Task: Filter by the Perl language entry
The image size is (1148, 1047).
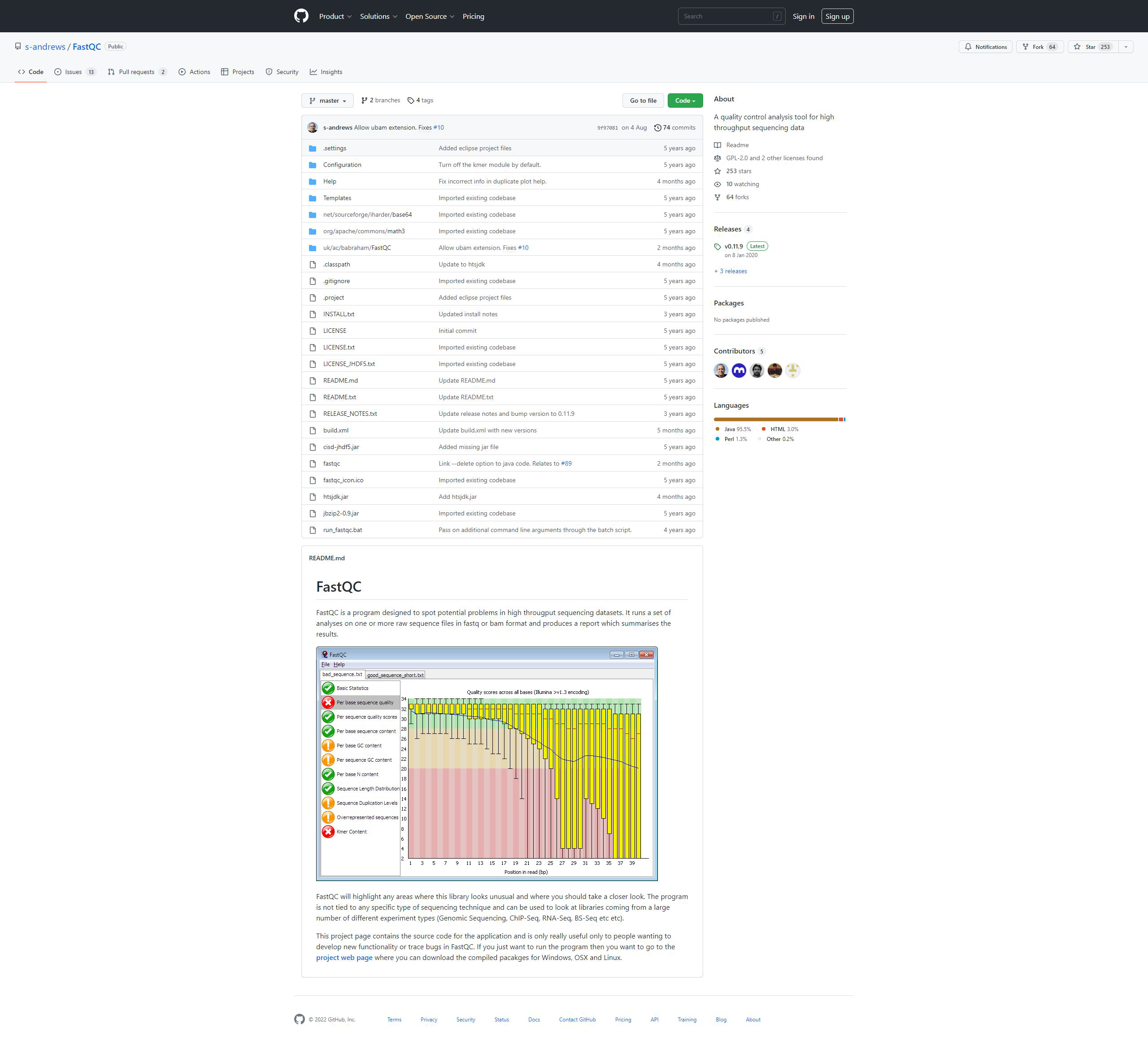Action: click(731, 439)
